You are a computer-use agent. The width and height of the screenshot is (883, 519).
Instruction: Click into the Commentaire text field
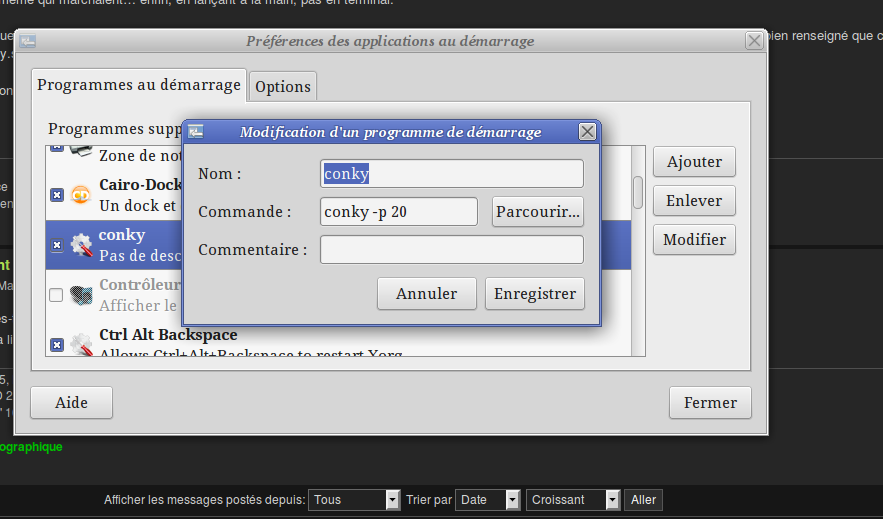point(452,249)
